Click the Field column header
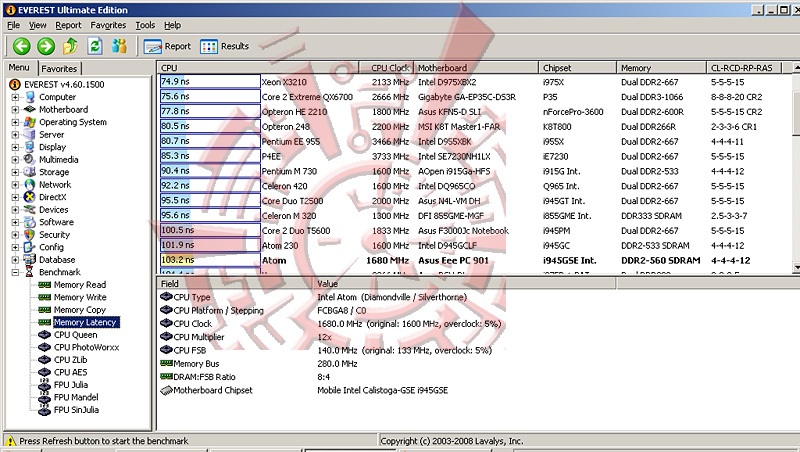 pos(235,284)
